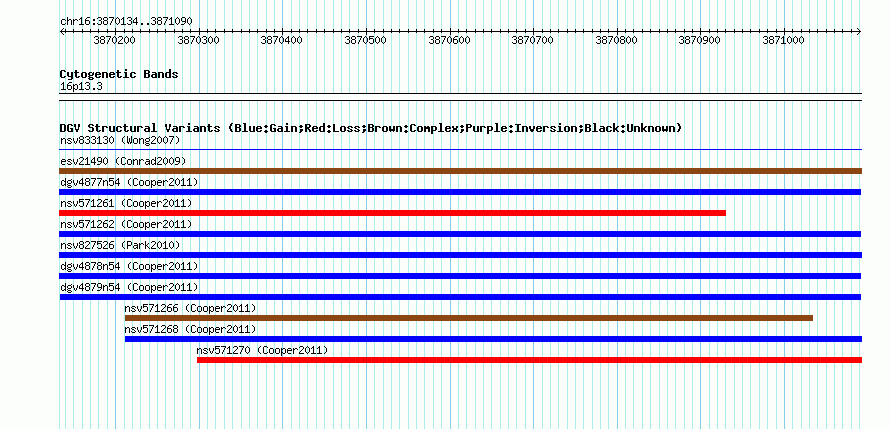Click the 16p13.3 band label
Screen dimensions: 890x429
[81, 87]
